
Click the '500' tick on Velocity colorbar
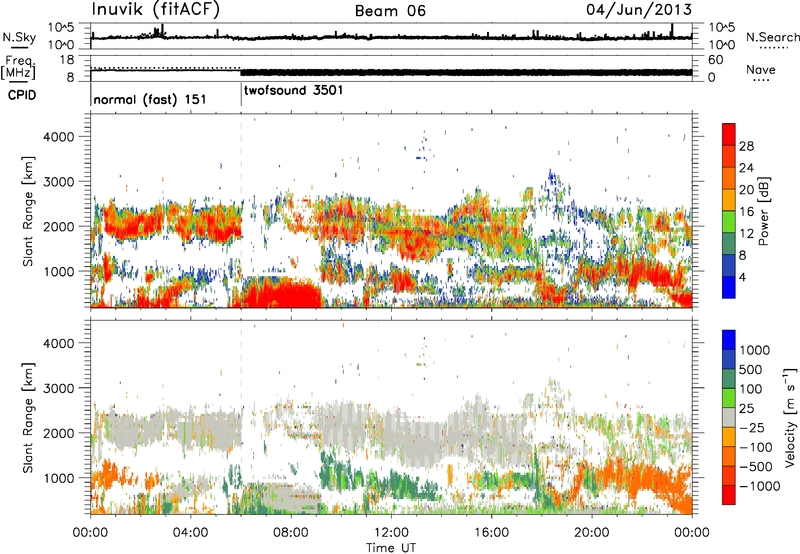pos(752,370)
